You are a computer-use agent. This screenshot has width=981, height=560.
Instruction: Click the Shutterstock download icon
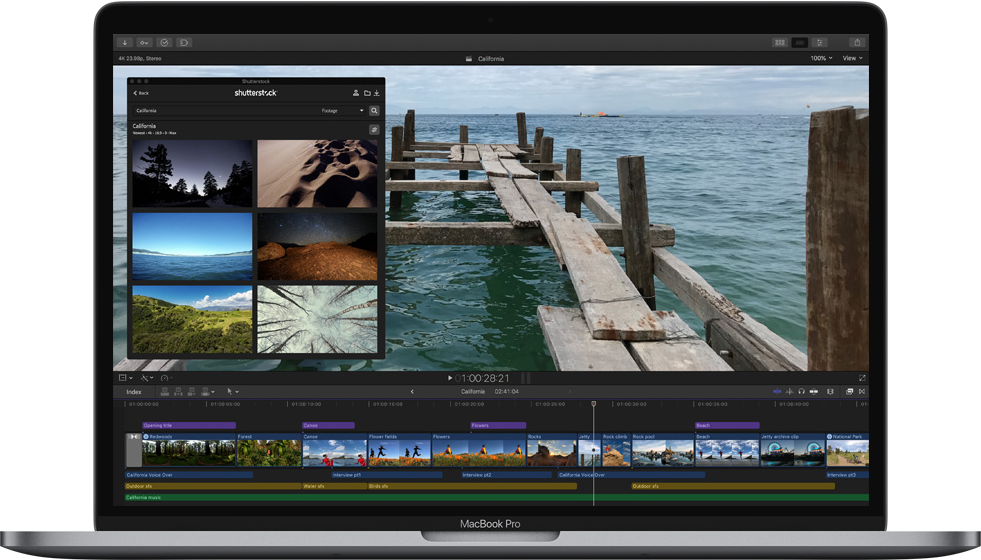377,93
